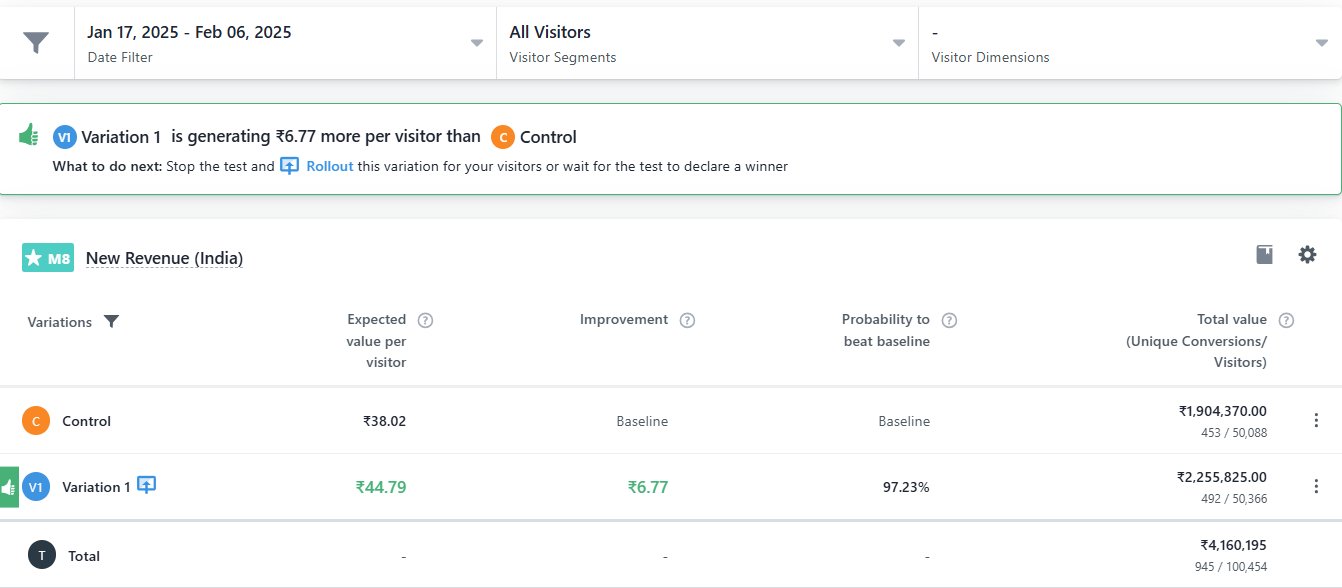Filter variations using the Variations funnel icon
The width and height of the screenshot is (1342, 588).
[112, 322]
